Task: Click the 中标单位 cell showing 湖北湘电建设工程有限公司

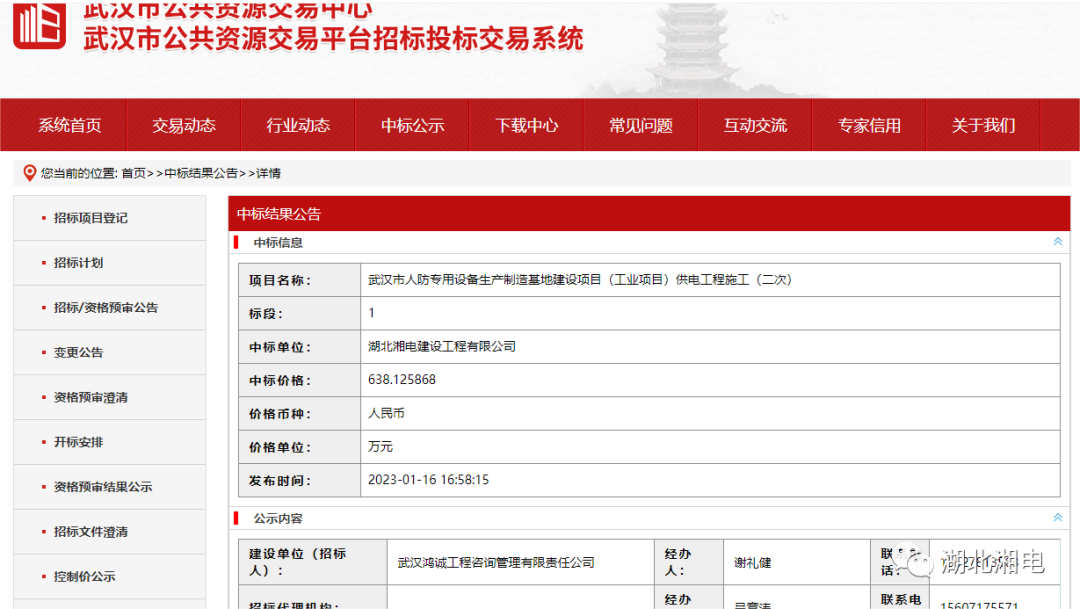Action: pos(449,347)
